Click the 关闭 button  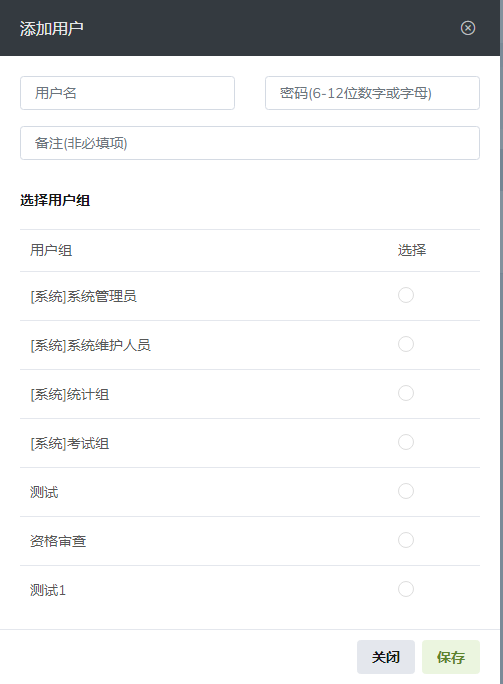[x=386, y=657]
